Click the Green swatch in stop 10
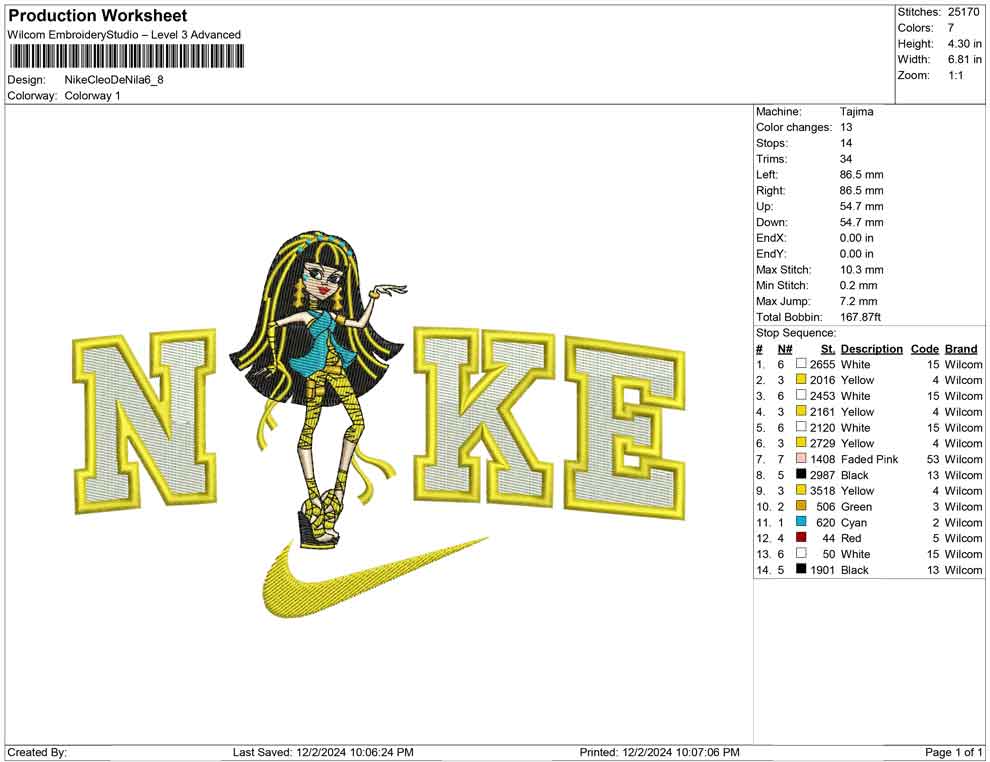Viewport: 990px width, 762px height. click(801, 506)
